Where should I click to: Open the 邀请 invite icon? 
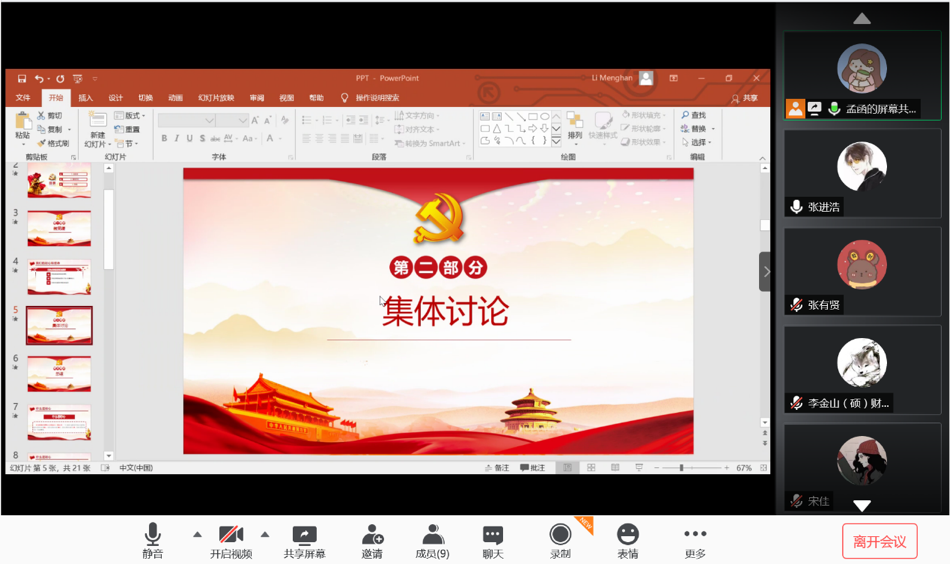tap(372, 540)
